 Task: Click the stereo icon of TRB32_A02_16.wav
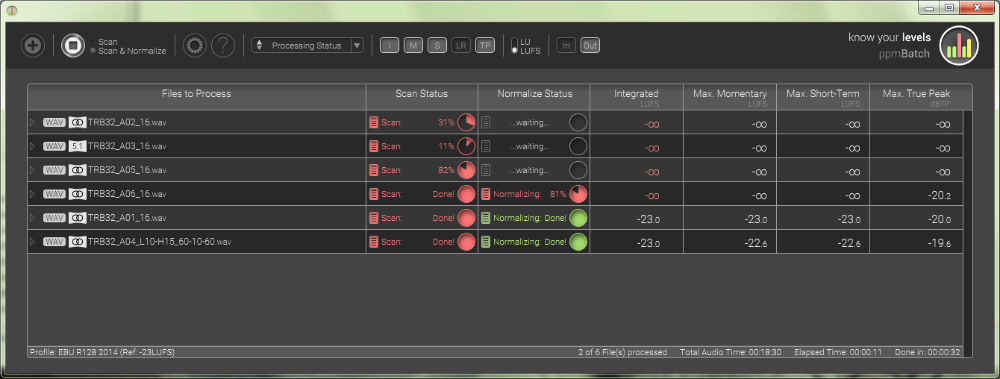[77, 123]
